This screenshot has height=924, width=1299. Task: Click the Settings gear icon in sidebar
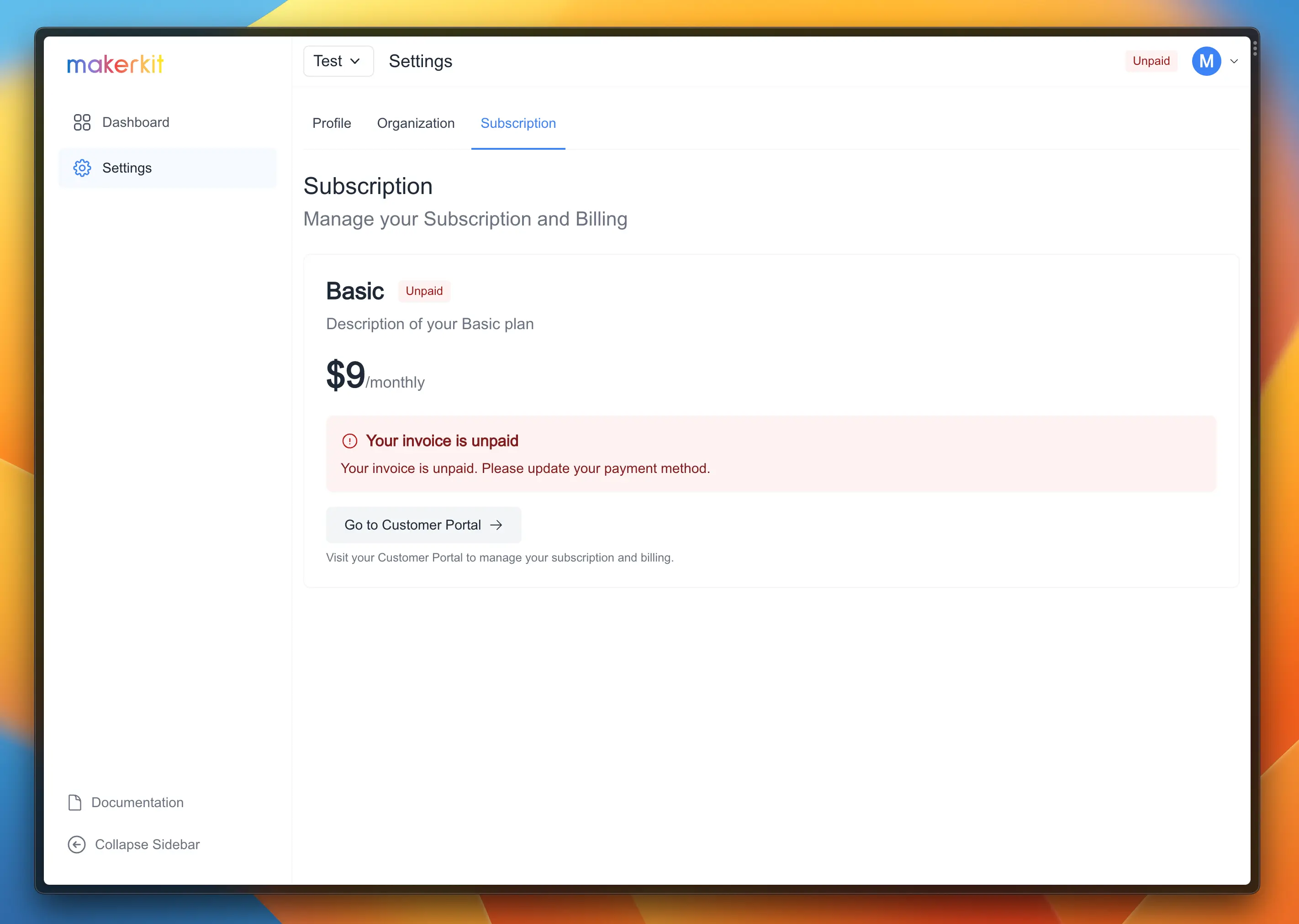pyautogui.click(x=82, y=168)
